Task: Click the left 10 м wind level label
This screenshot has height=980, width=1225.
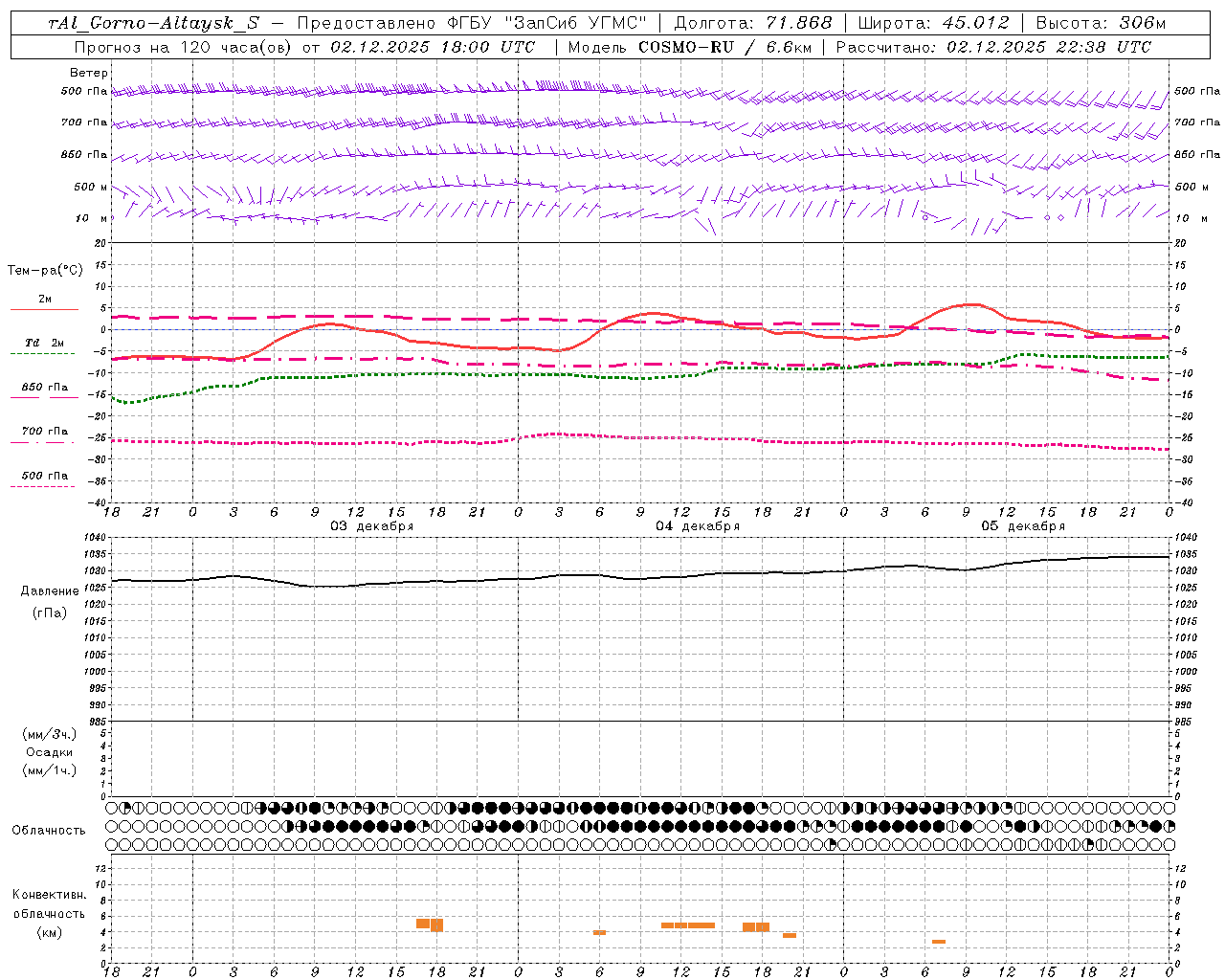Action: coord(91,218)
